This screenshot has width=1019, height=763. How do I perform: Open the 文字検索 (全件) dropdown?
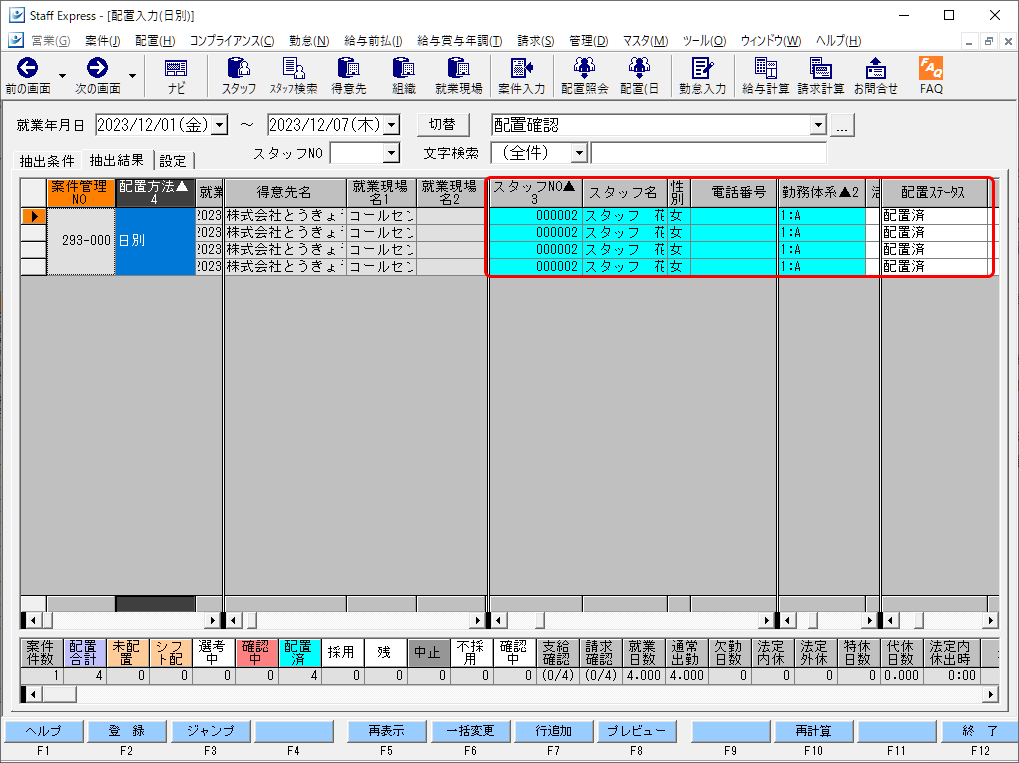click(579, 153)
